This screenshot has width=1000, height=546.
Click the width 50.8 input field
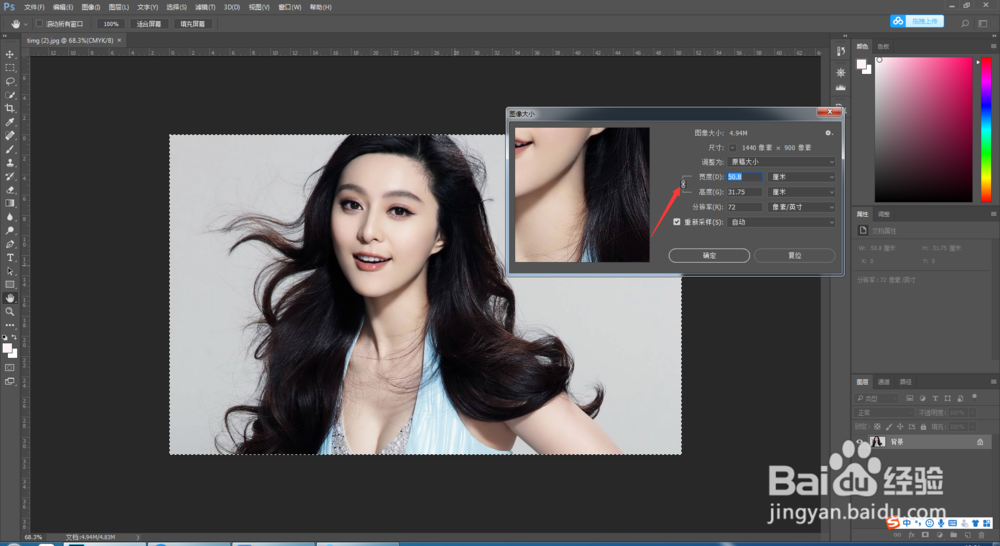pos(745,177)
